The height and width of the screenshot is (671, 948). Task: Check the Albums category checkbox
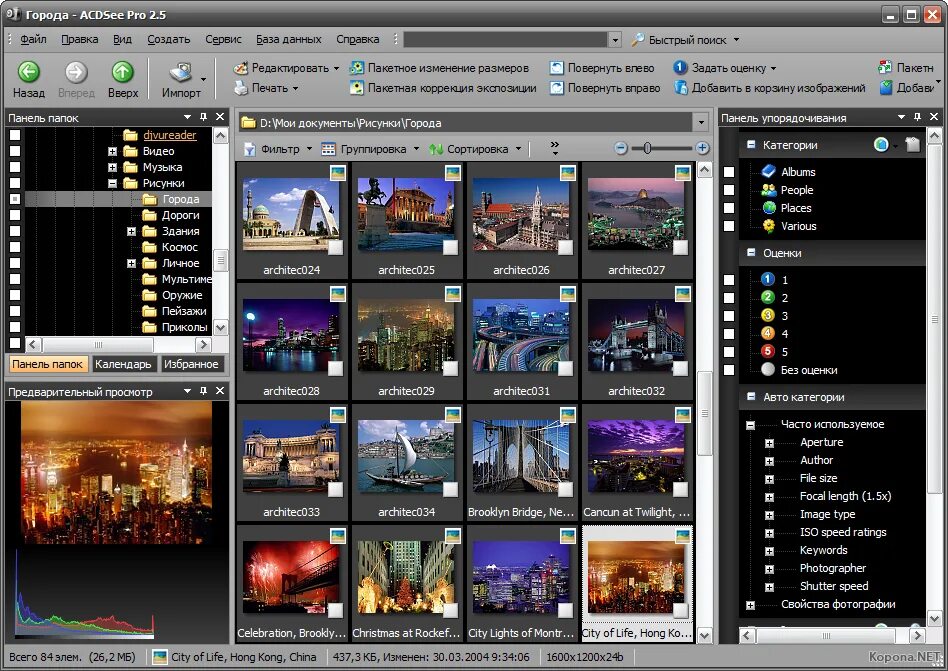[x=729, y=172]
